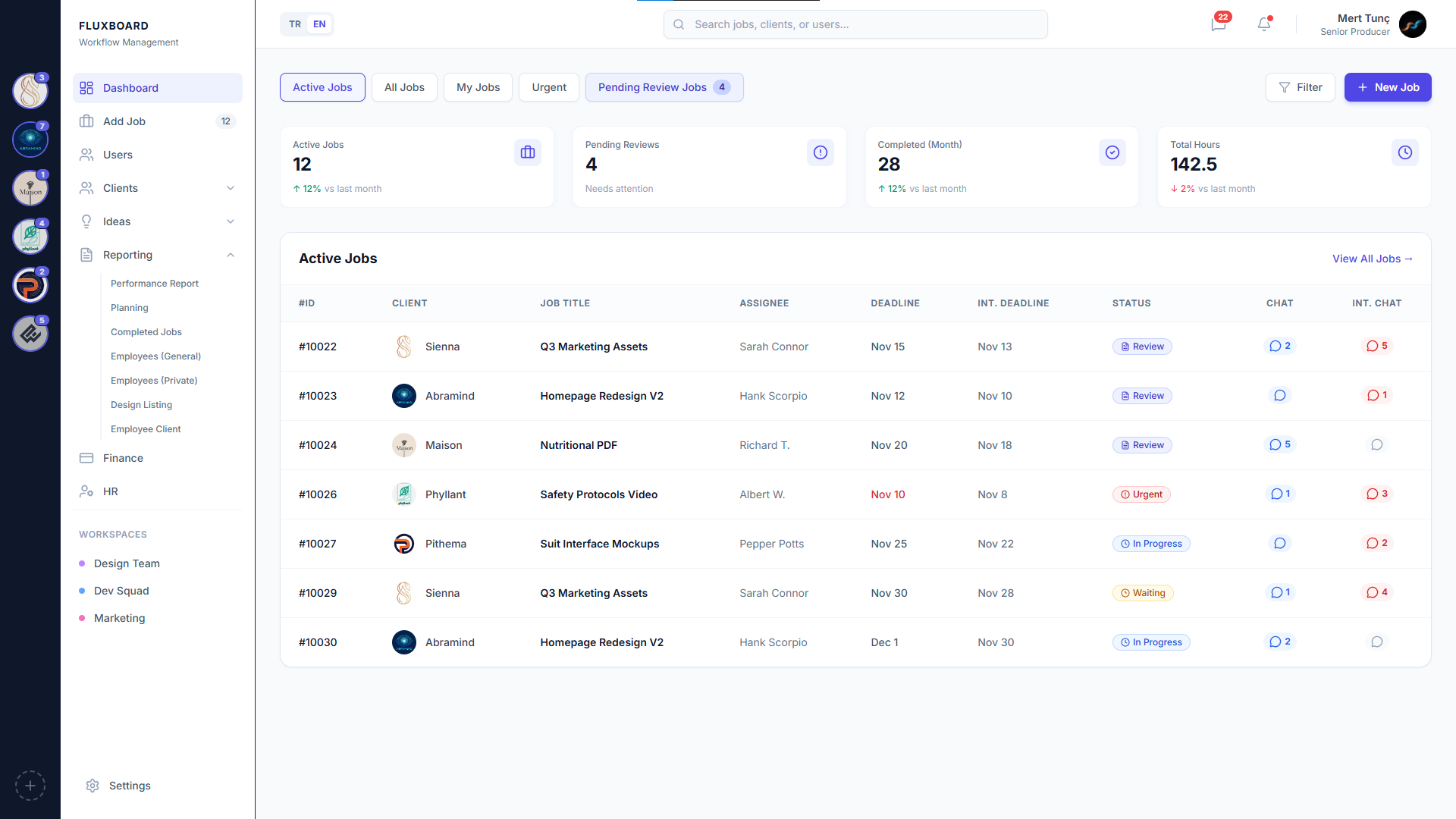The height and width of the screenshot is (819, 1456).
Task: Open the Pithema workspace icon in left rail
Action: [30, 286]
